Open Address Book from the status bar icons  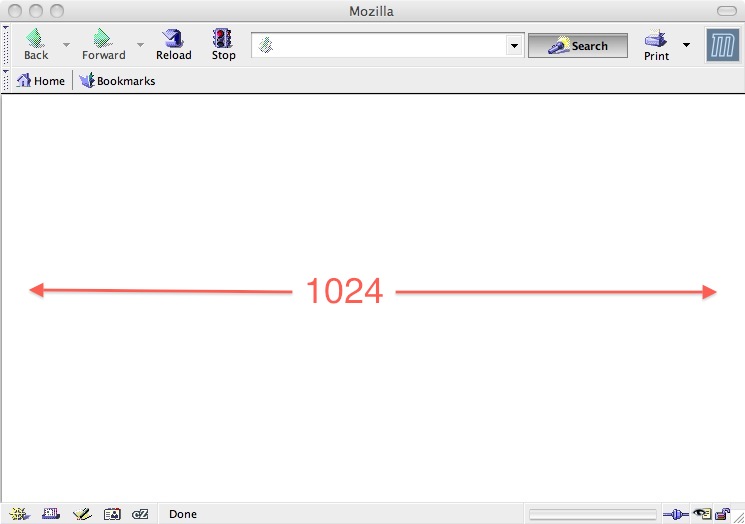click(112, 514)
